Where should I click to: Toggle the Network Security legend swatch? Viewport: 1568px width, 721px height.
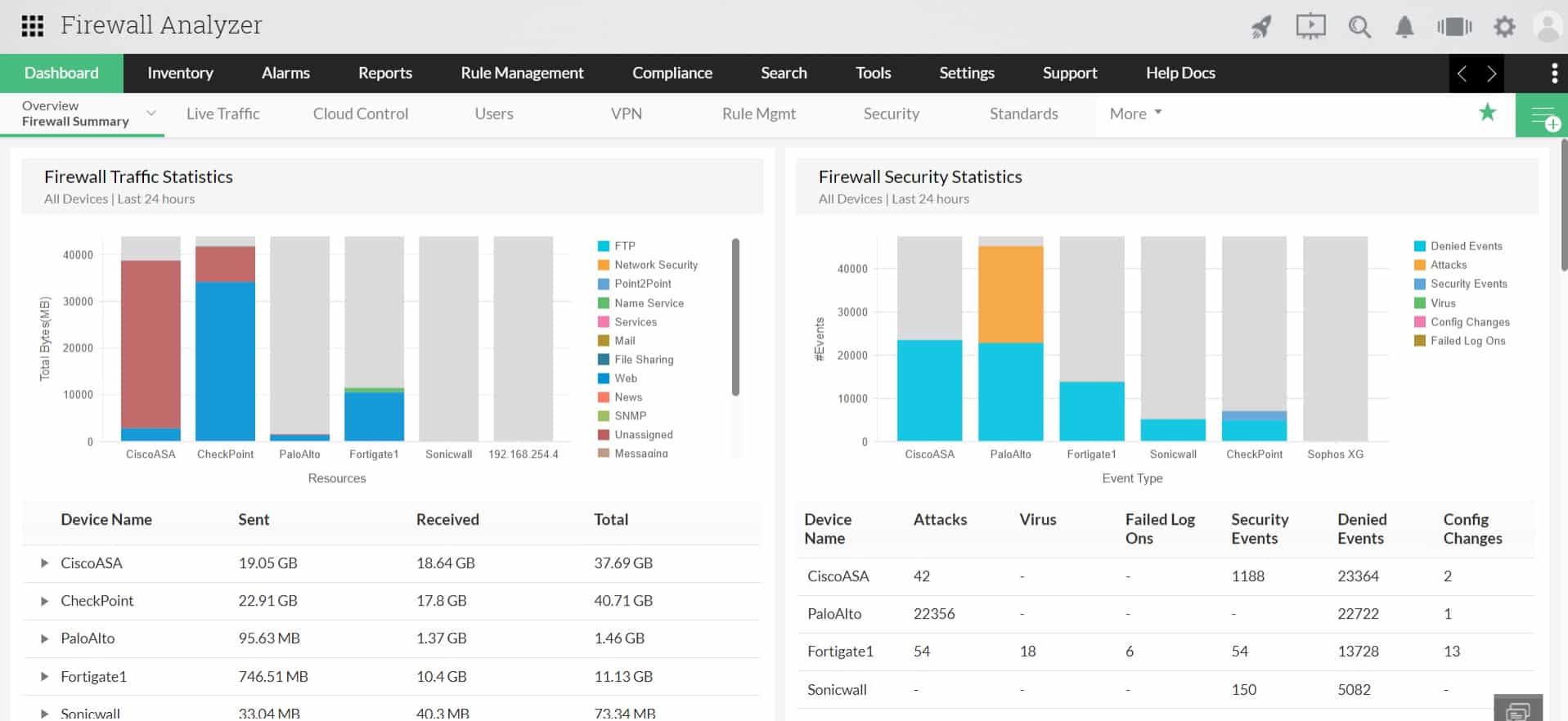click(604, 265)
